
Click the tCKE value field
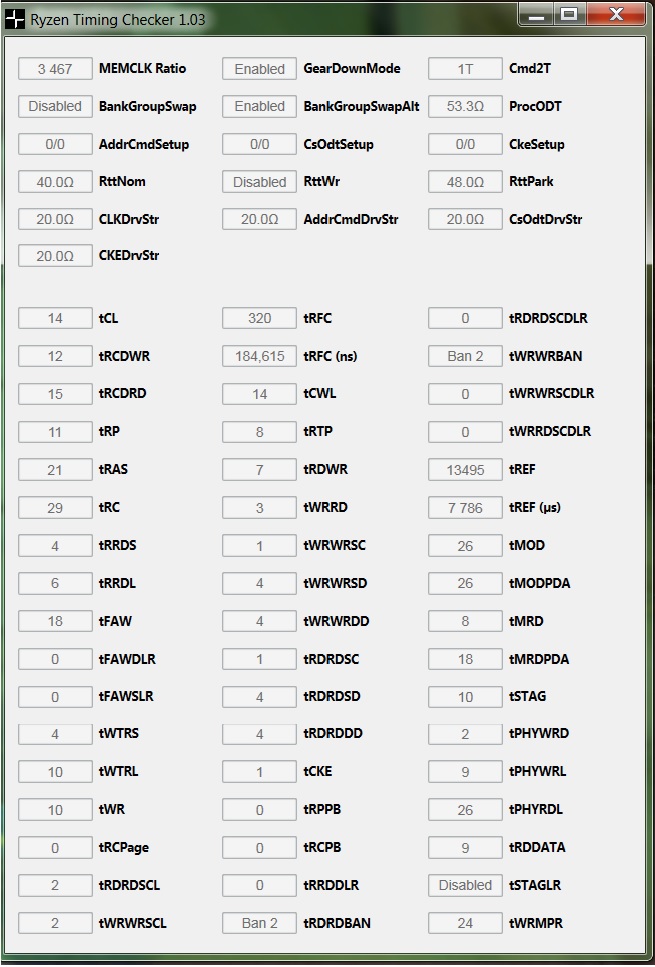260,772
